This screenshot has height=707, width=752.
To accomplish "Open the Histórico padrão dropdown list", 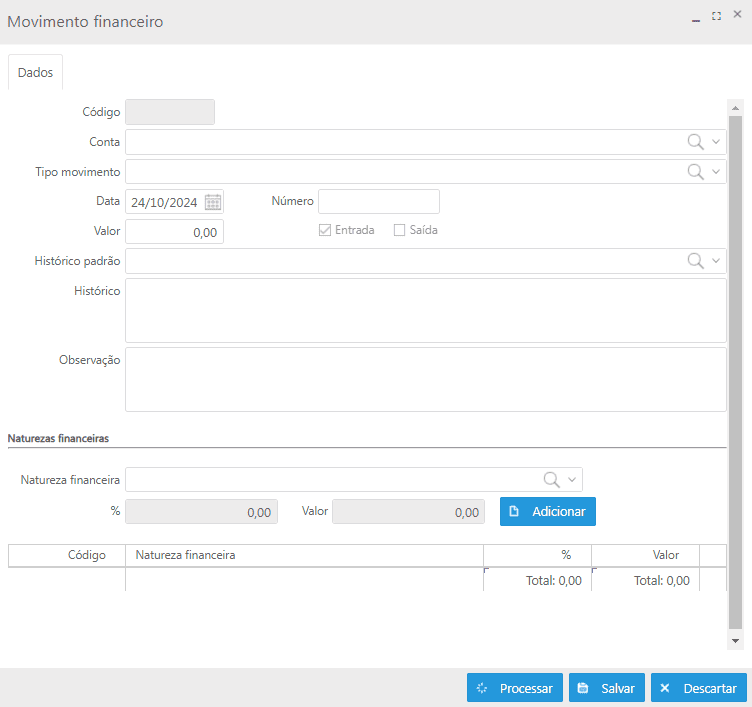I will [x=716, y=261].
